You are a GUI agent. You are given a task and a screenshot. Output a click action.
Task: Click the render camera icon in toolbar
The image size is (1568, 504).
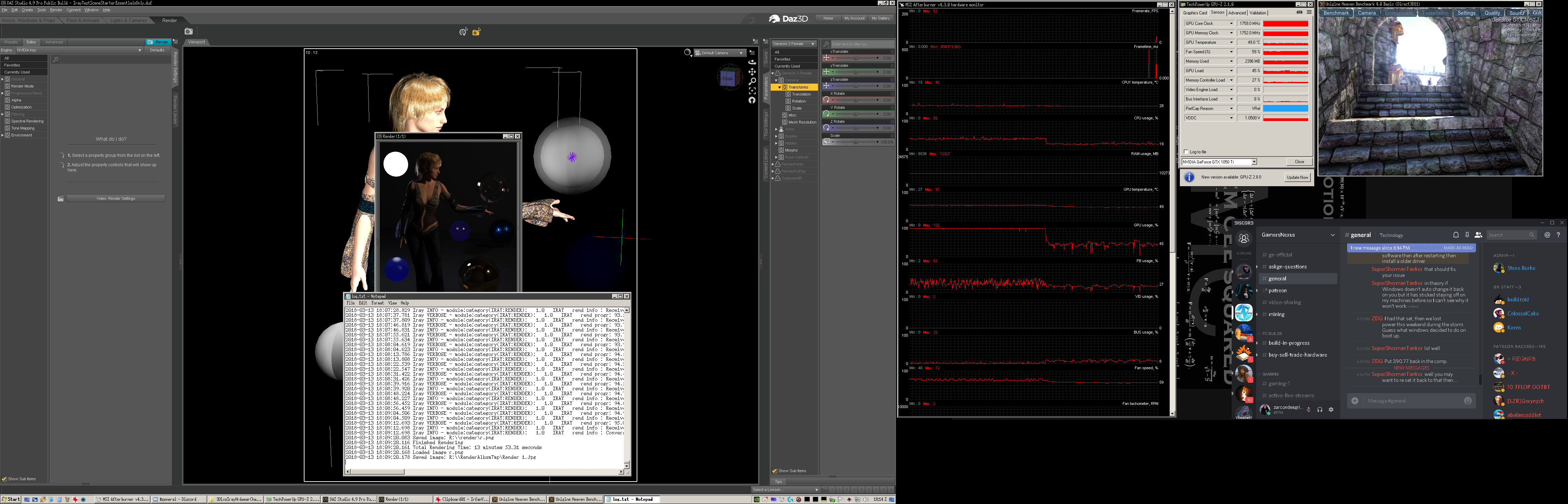(x=189, y=31)
